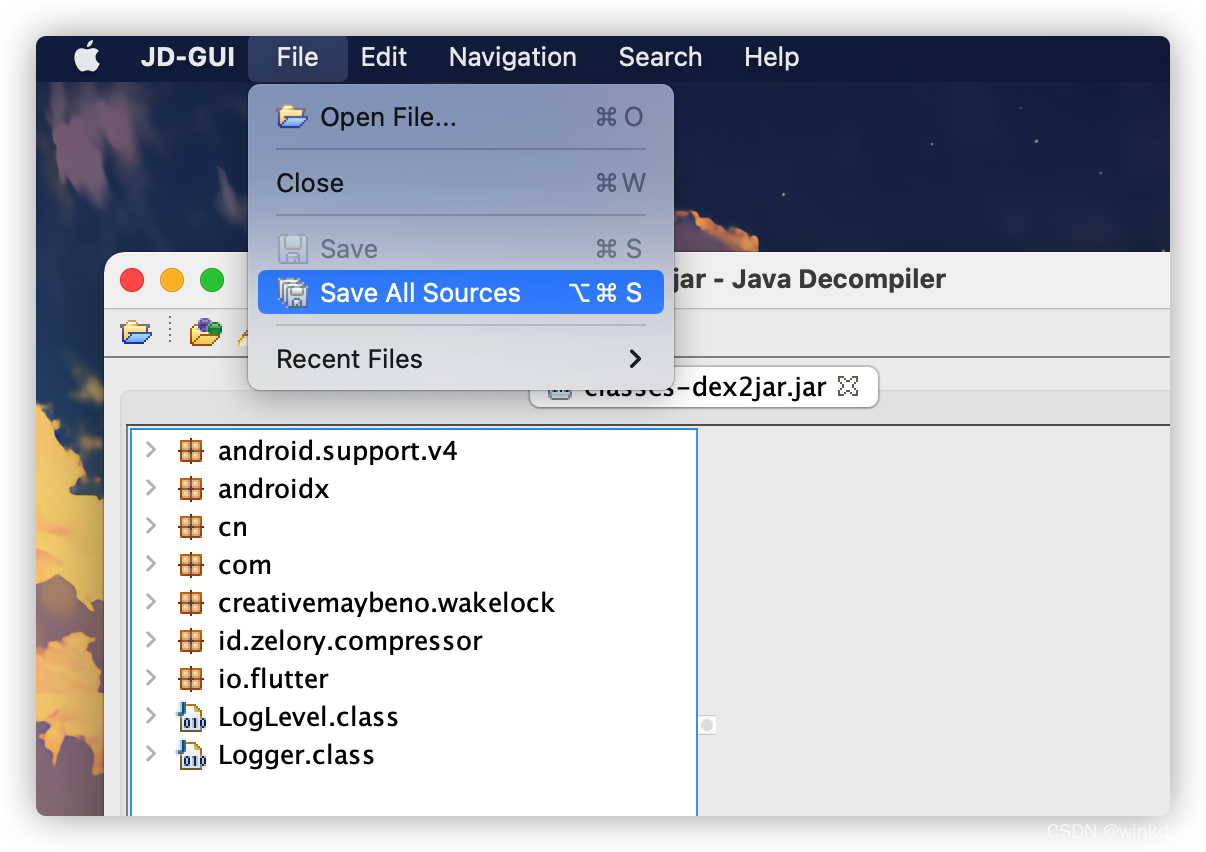Click the Open Type toolbar icon
The height and width of the screenshot is (852, 1206).
pos(204,331)
